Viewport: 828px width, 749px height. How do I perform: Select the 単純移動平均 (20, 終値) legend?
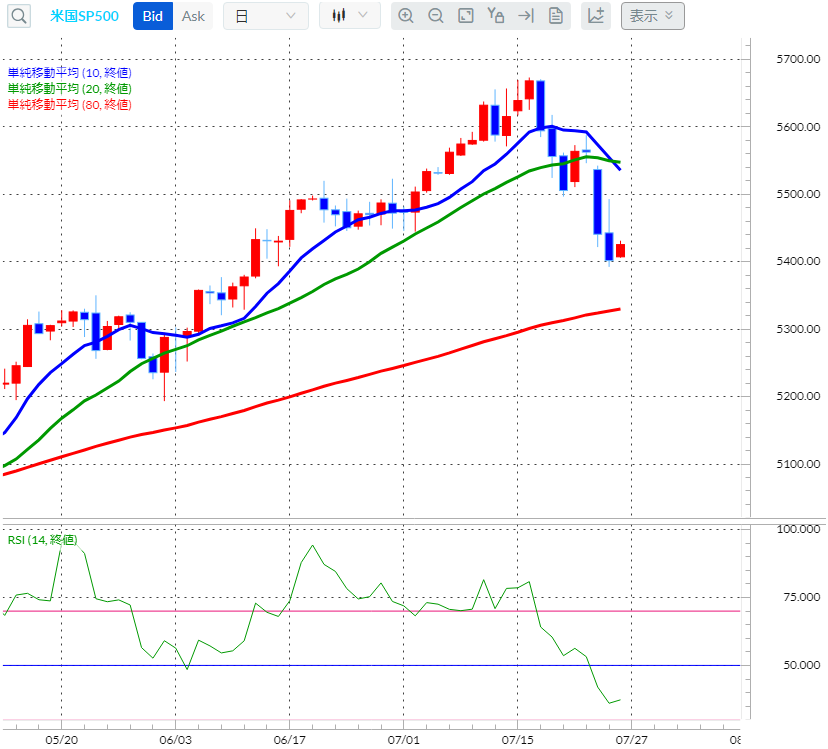[70, 89]
